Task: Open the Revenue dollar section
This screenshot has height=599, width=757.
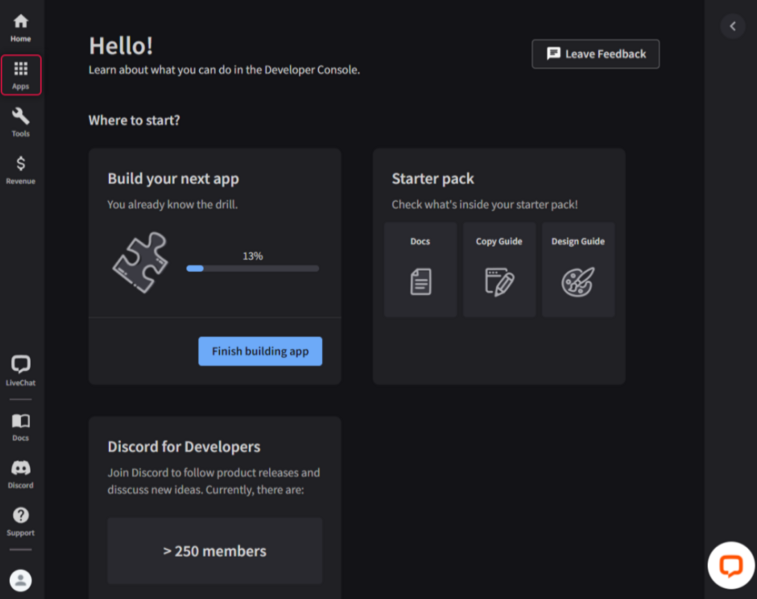Action: coord(21,169)
